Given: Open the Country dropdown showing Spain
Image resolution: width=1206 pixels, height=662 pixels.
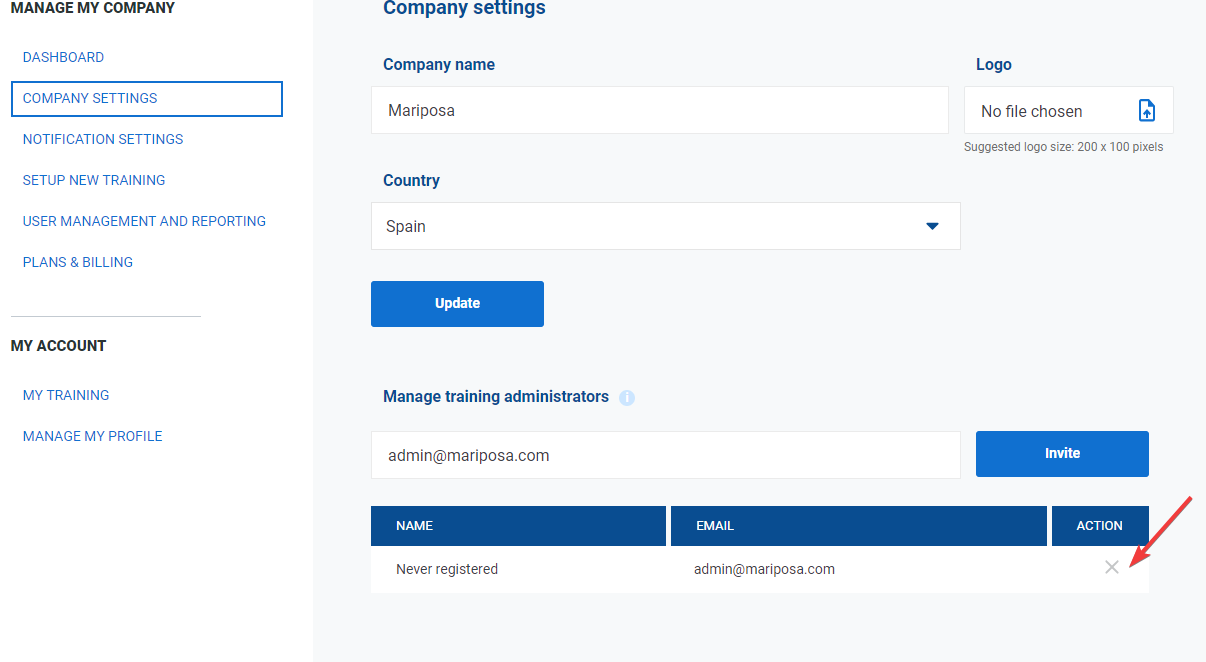Looking at the screenshot, I should 665,226.
